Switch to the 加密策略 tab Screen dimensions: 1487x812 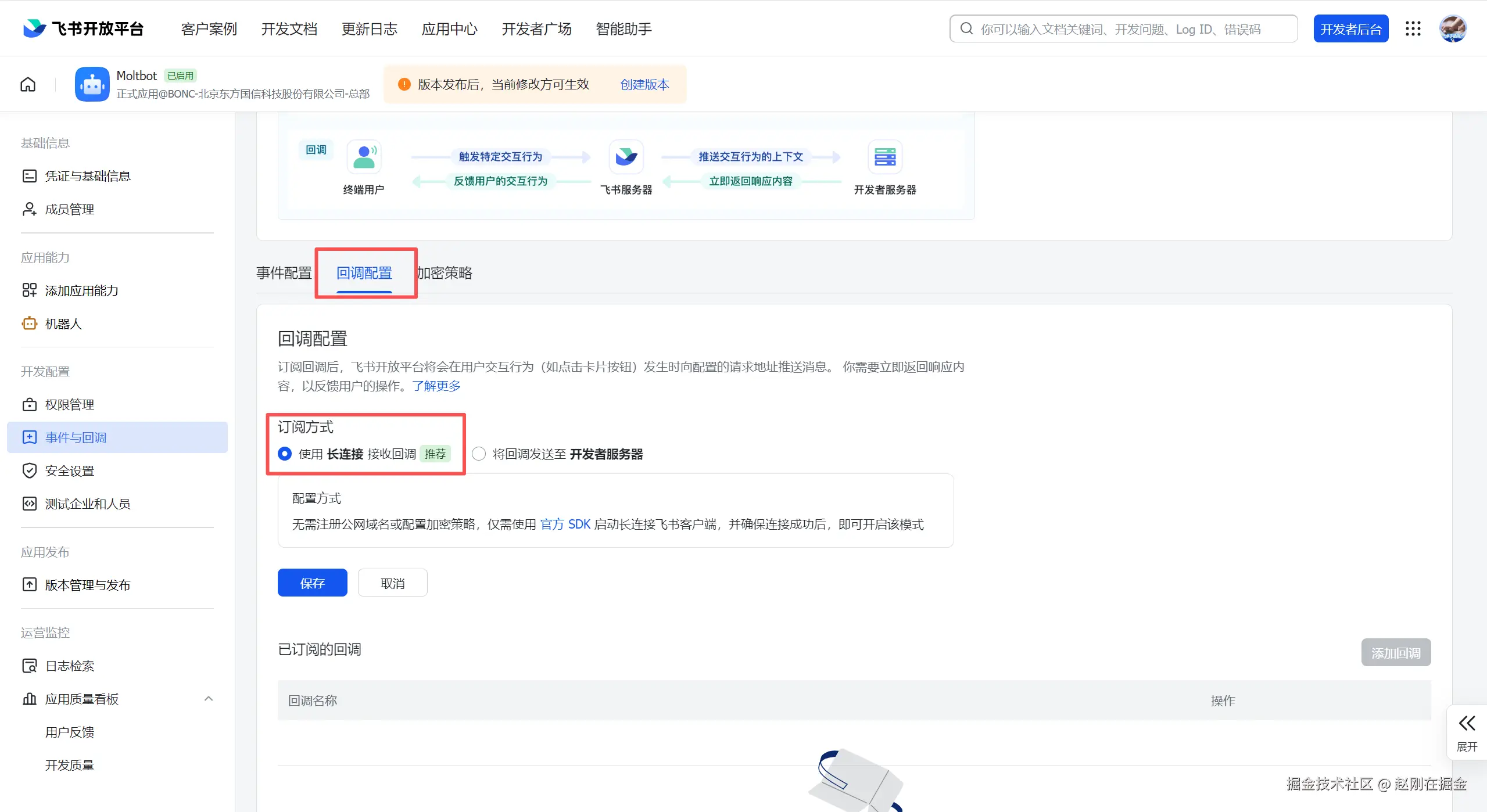[x=445, y=274]
